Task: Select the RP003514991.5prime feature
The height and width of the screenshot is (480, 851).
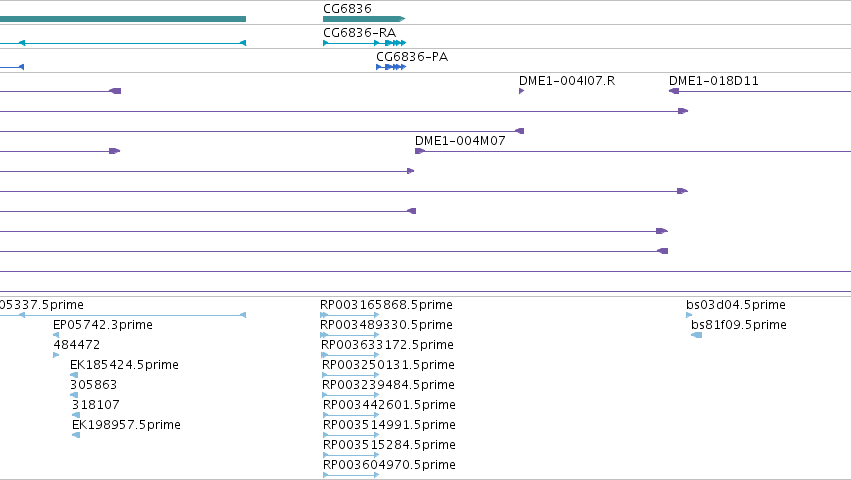Action: point(351,435)
